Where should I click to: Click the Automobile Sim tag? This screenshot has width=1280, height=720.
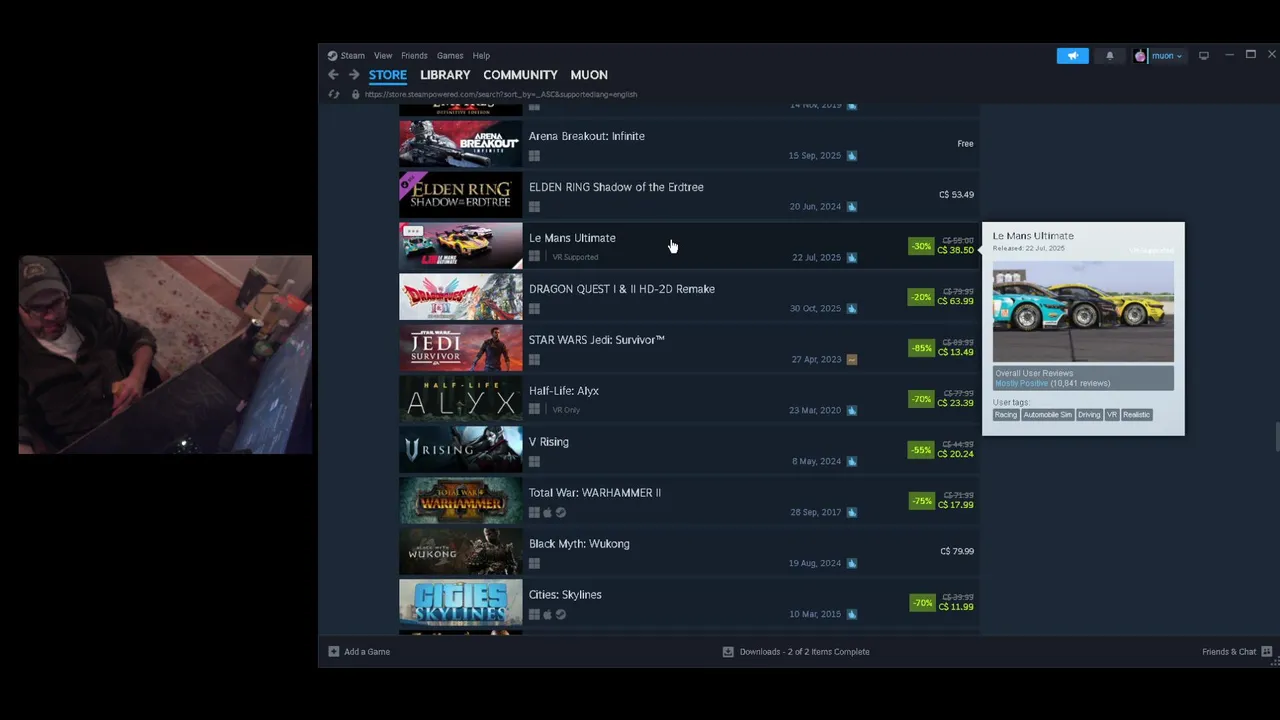click(1047, 415)
